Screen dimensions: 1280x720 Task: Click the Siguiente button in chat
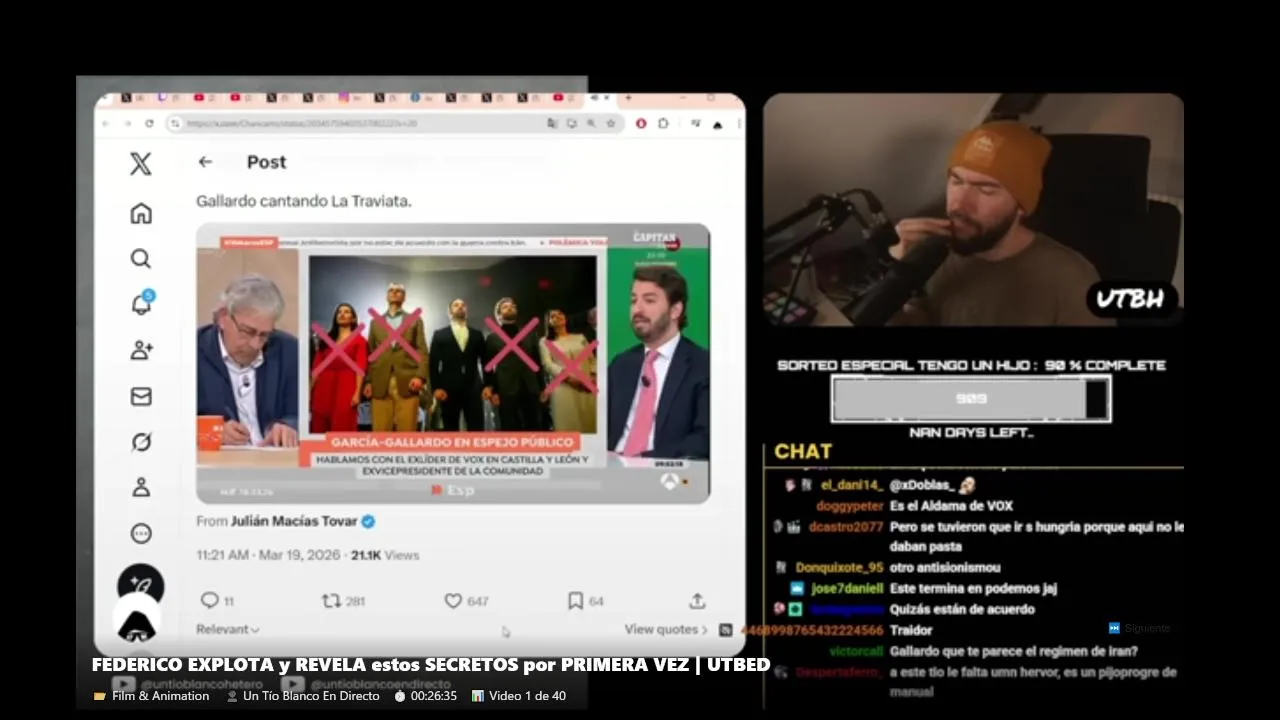click(1140, 628)
